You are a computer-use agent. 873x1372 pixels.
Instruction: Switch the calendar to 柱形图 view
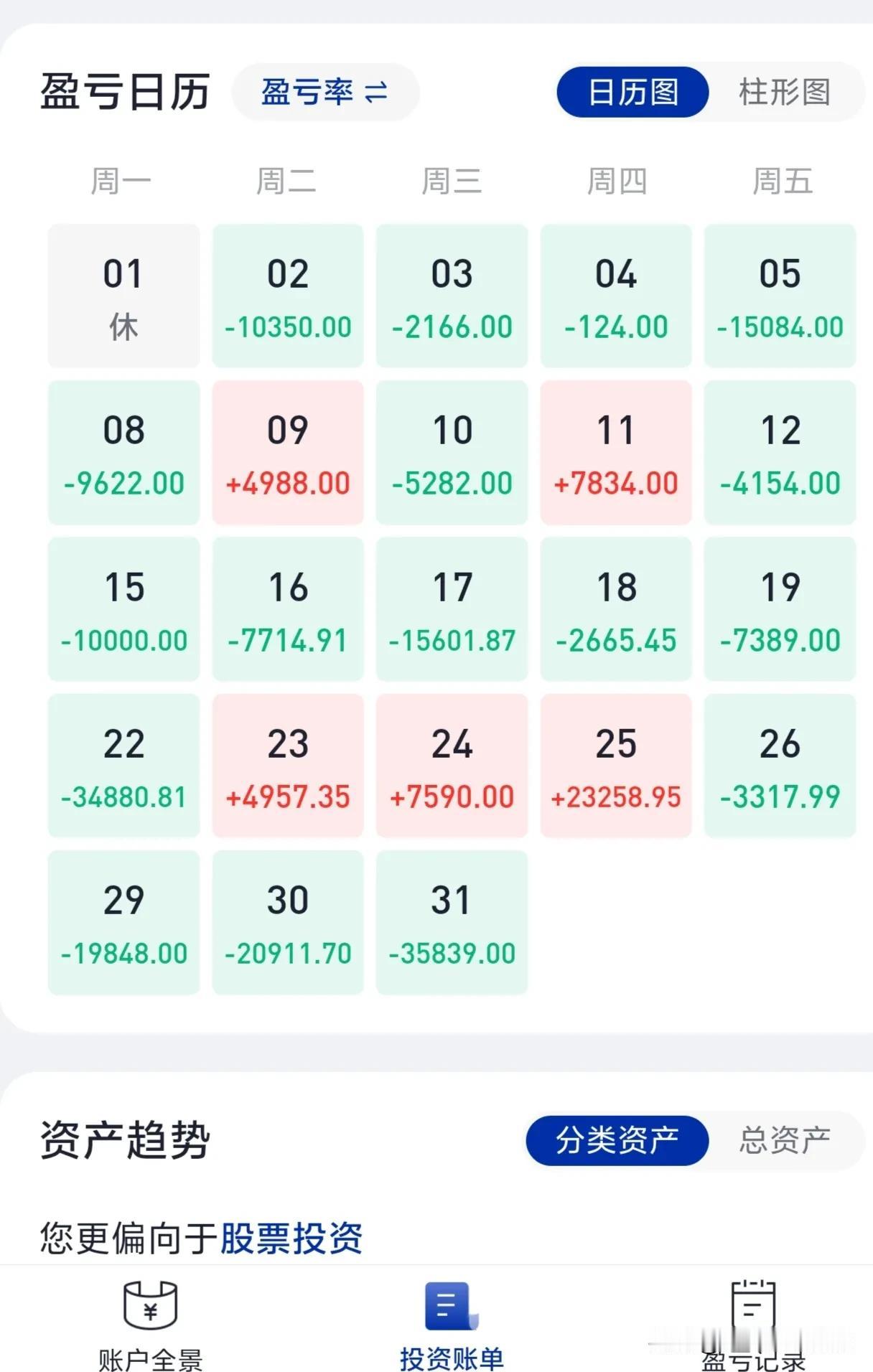tap(785, 92)
